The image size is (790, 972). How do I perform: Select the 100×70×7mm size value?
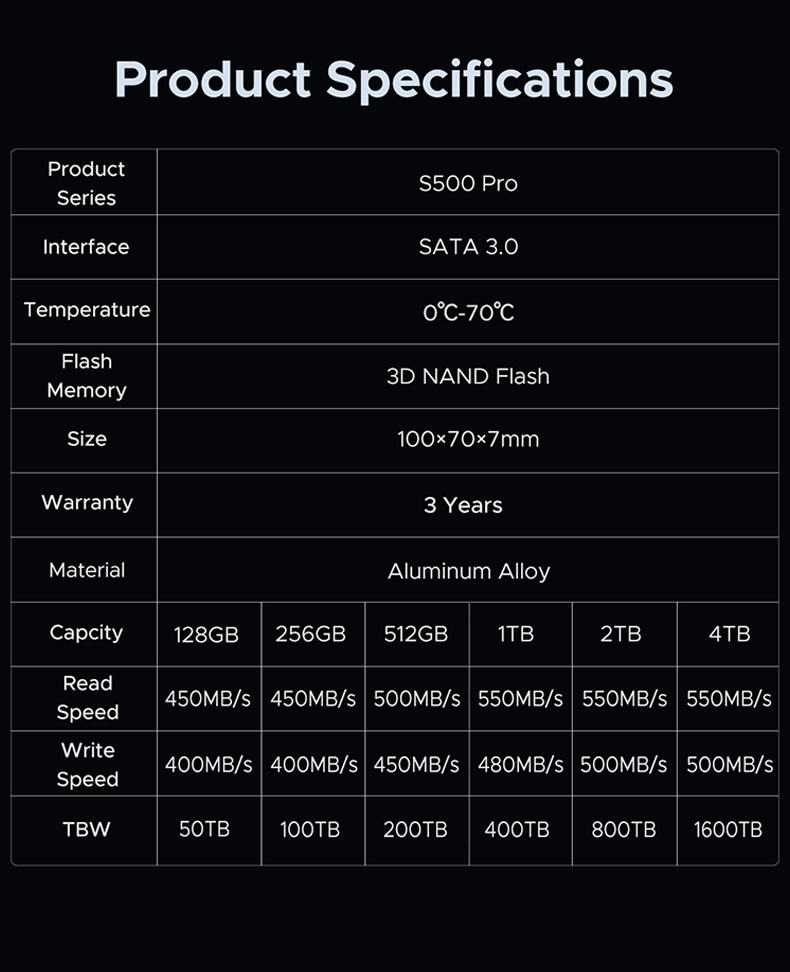tap(468, 440)
